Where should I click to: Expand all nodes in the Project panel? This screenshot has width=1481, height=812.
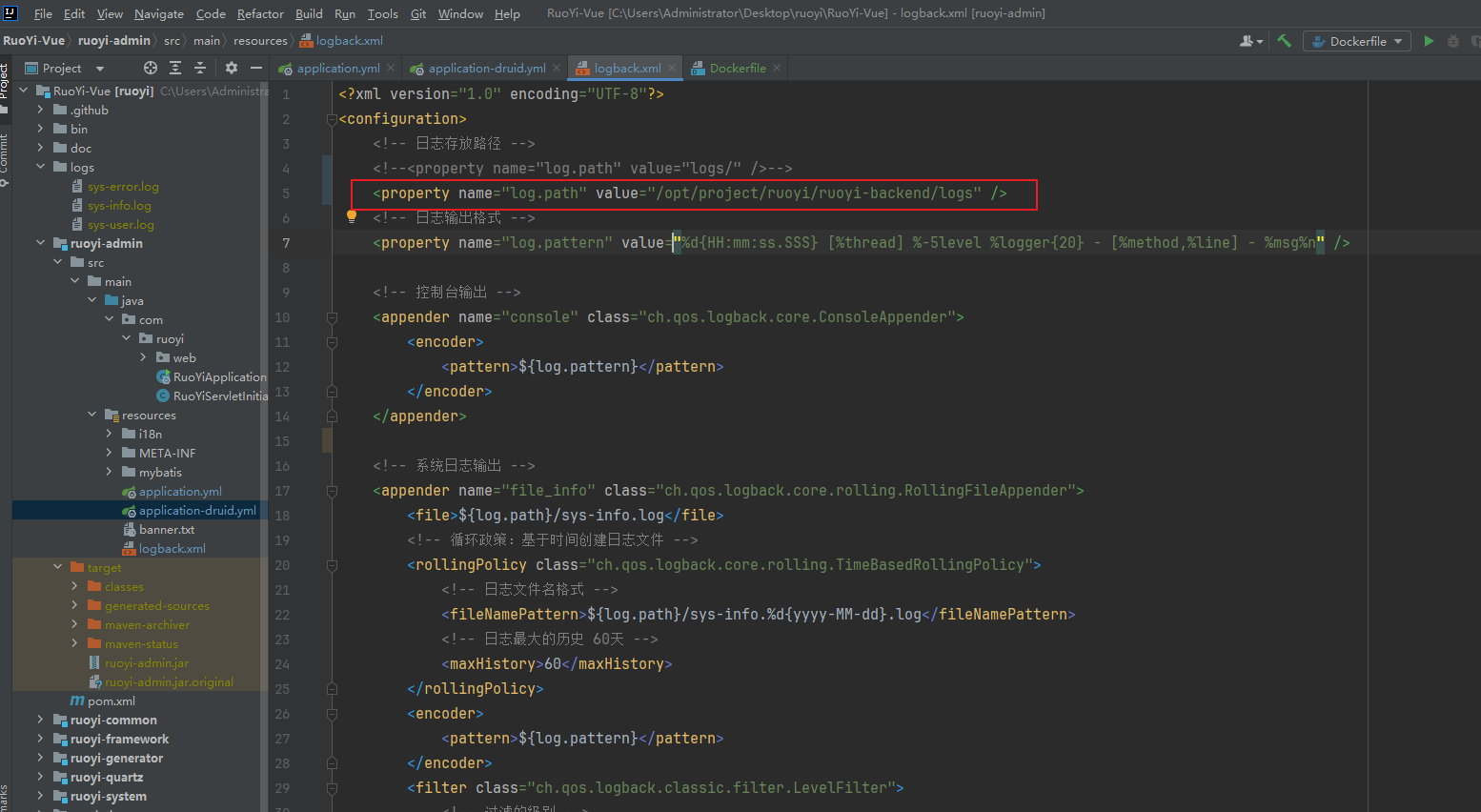[173, 68]
